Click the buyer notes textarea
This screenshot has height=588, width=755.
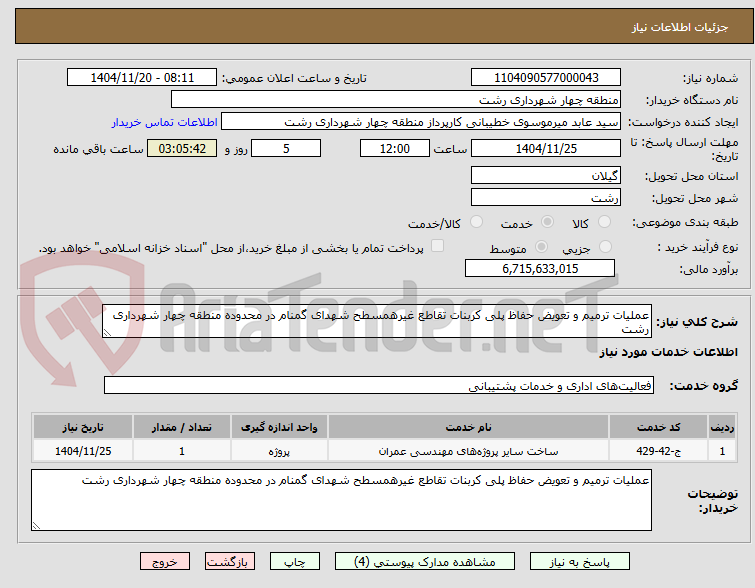tap(341, 500)
